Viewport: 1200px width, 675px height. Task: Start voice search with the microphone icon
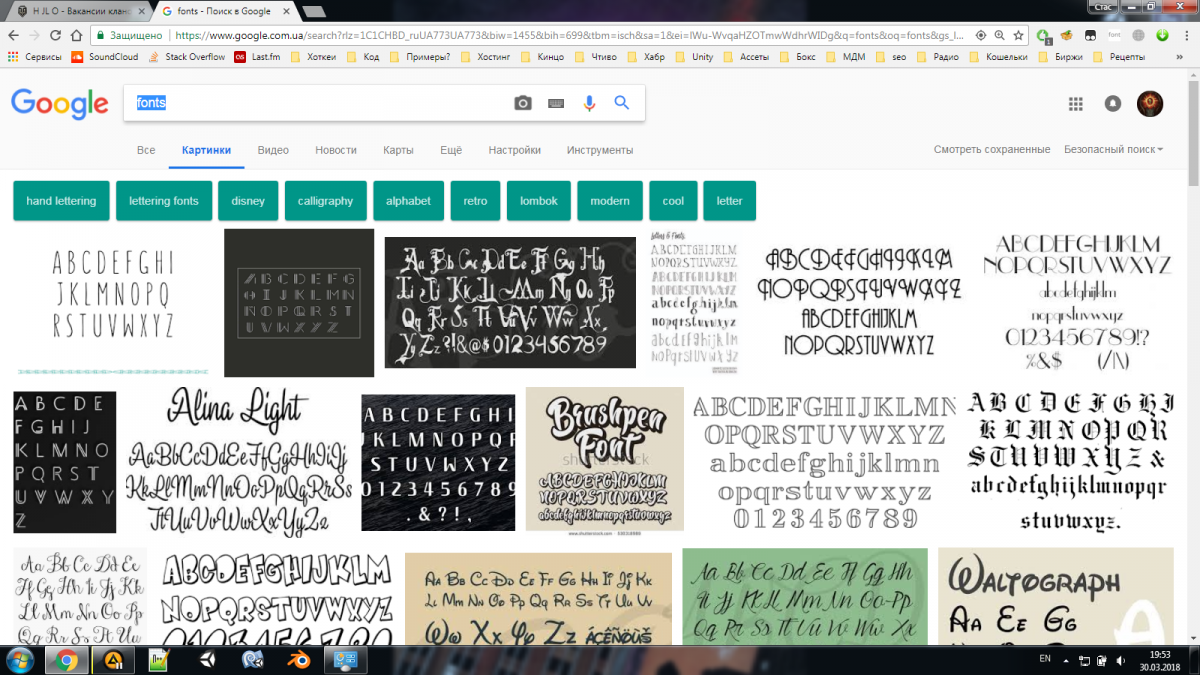coord(589,103)
